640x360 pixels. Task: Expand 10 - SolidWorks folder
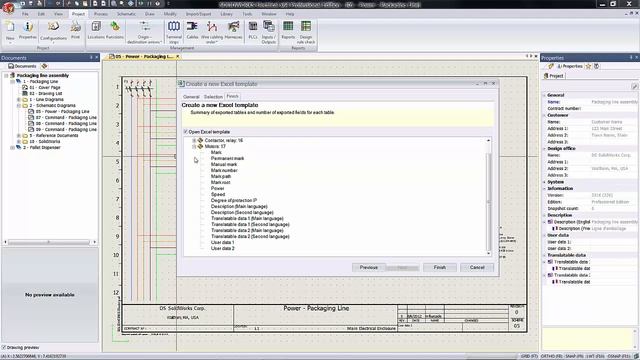pos(18,141)
